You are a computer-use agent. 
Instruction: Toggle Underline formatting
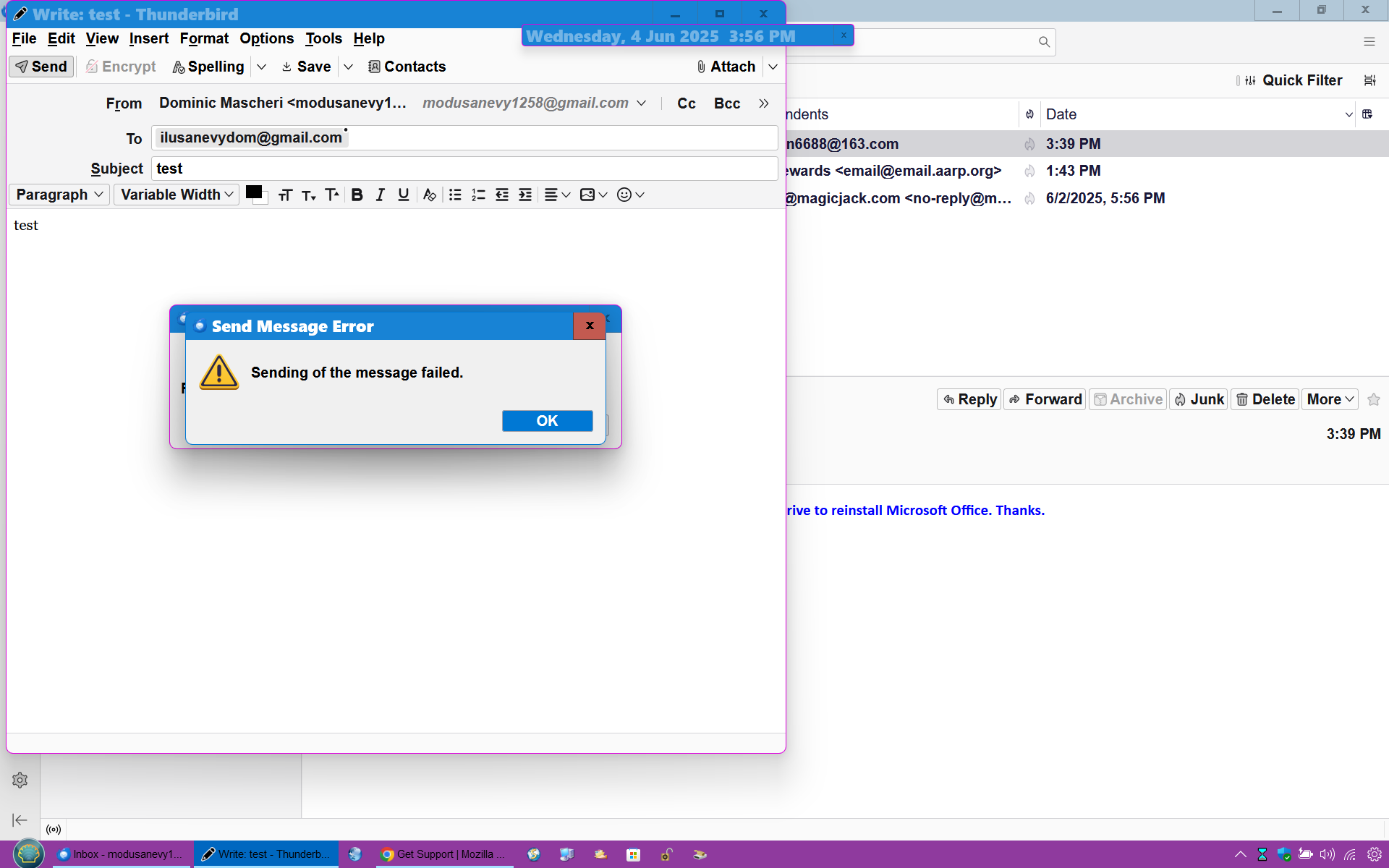[x=403, y=195]
